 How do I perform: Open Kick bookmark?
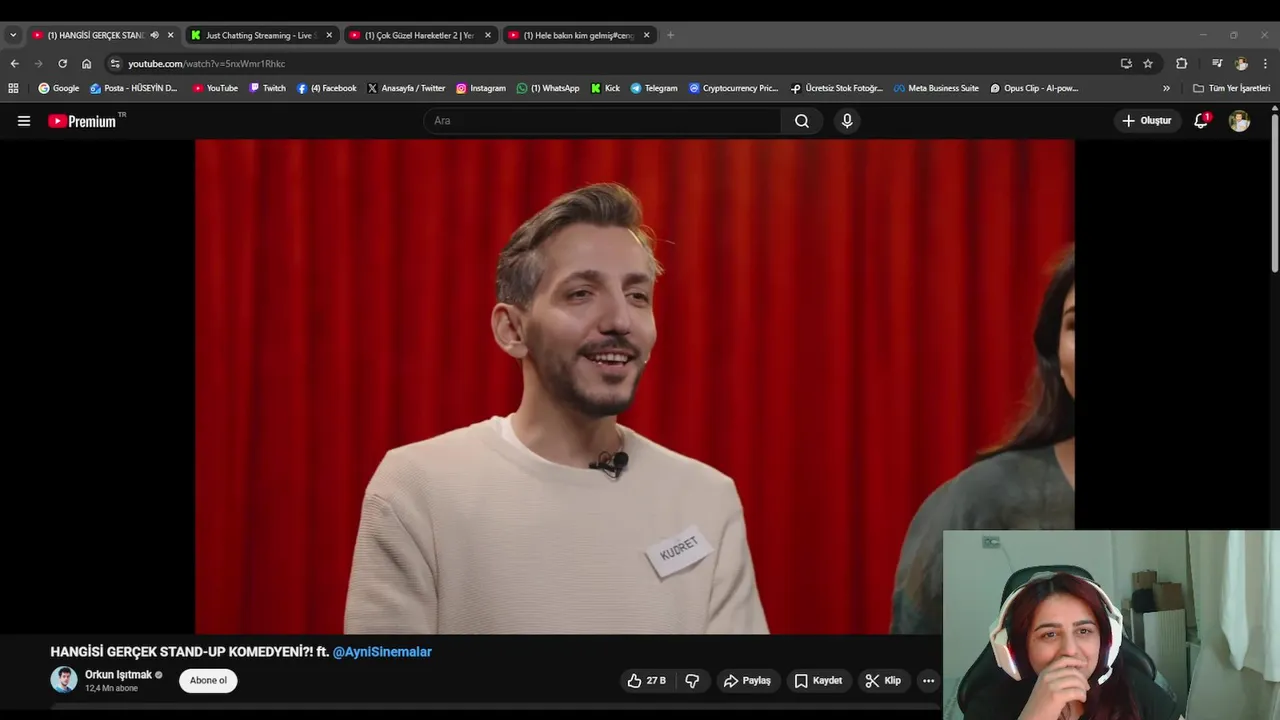605,88
